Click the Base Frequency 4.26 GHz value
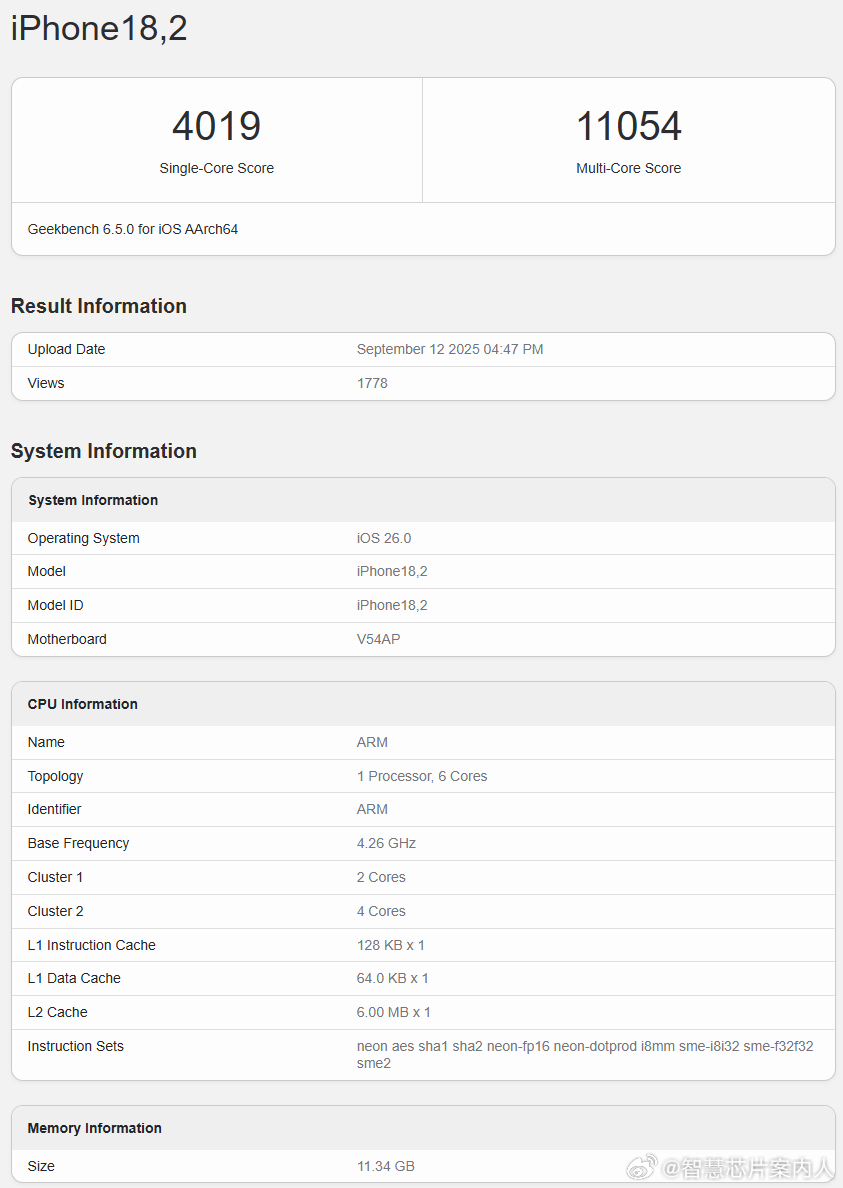The image size is (843, 1188). [386, 843]
